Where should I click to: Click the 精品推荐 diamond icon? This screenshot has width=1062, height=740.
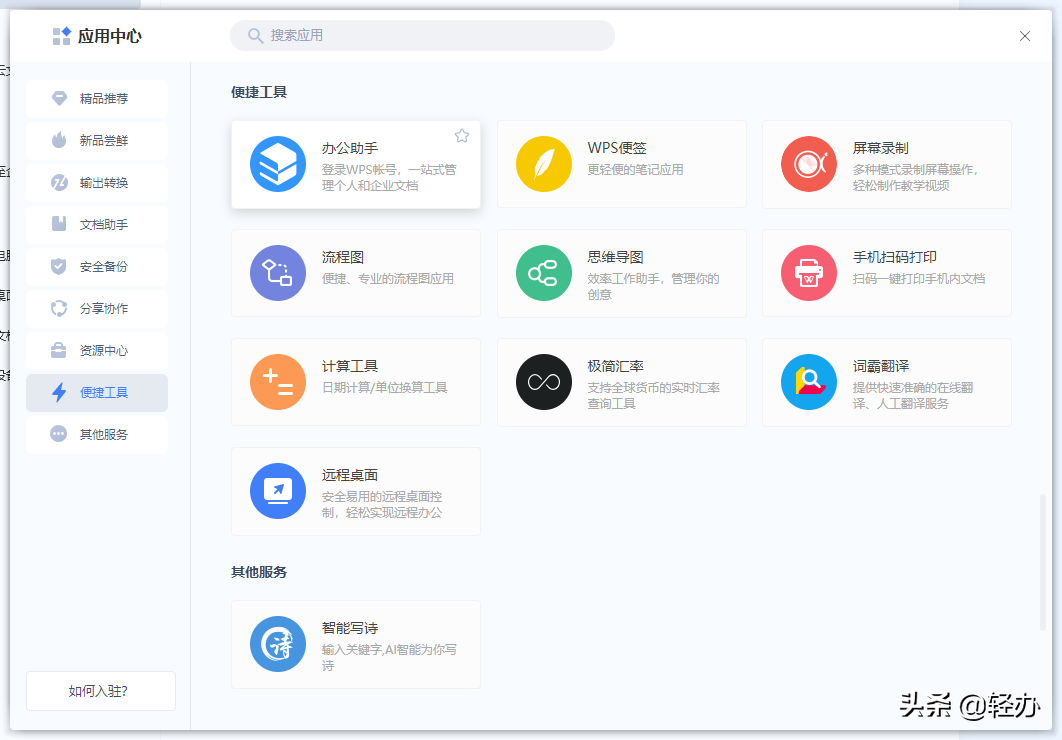[59, 98]
